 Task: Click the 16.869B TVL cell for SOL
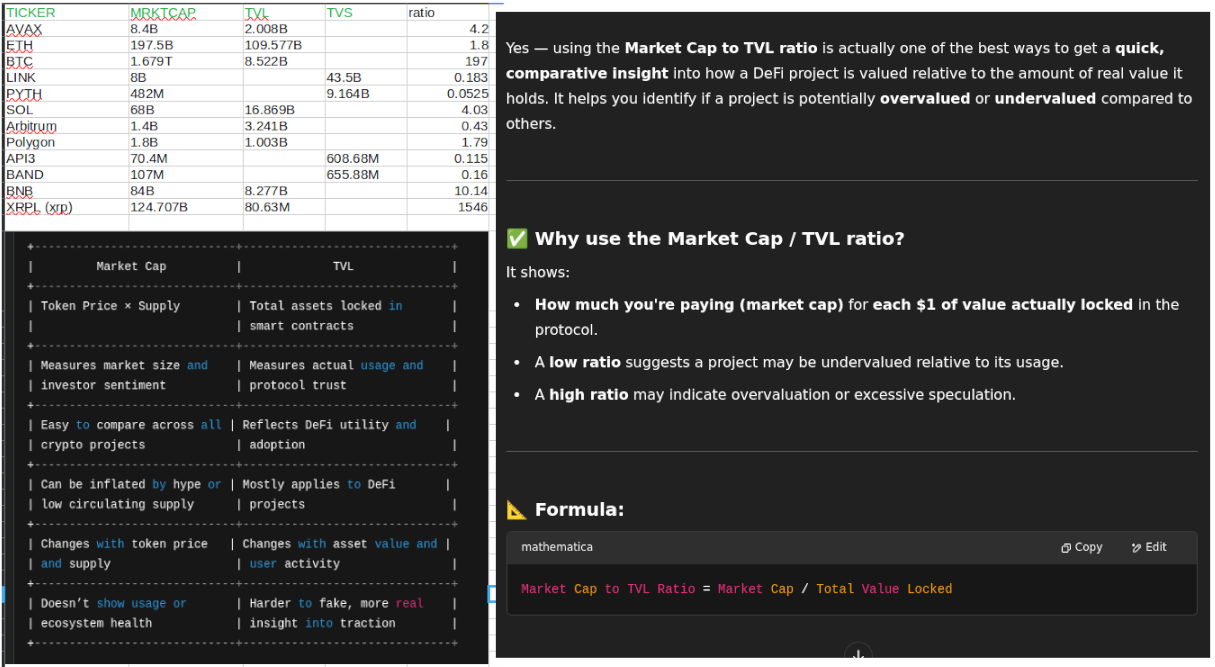(283, 110)
